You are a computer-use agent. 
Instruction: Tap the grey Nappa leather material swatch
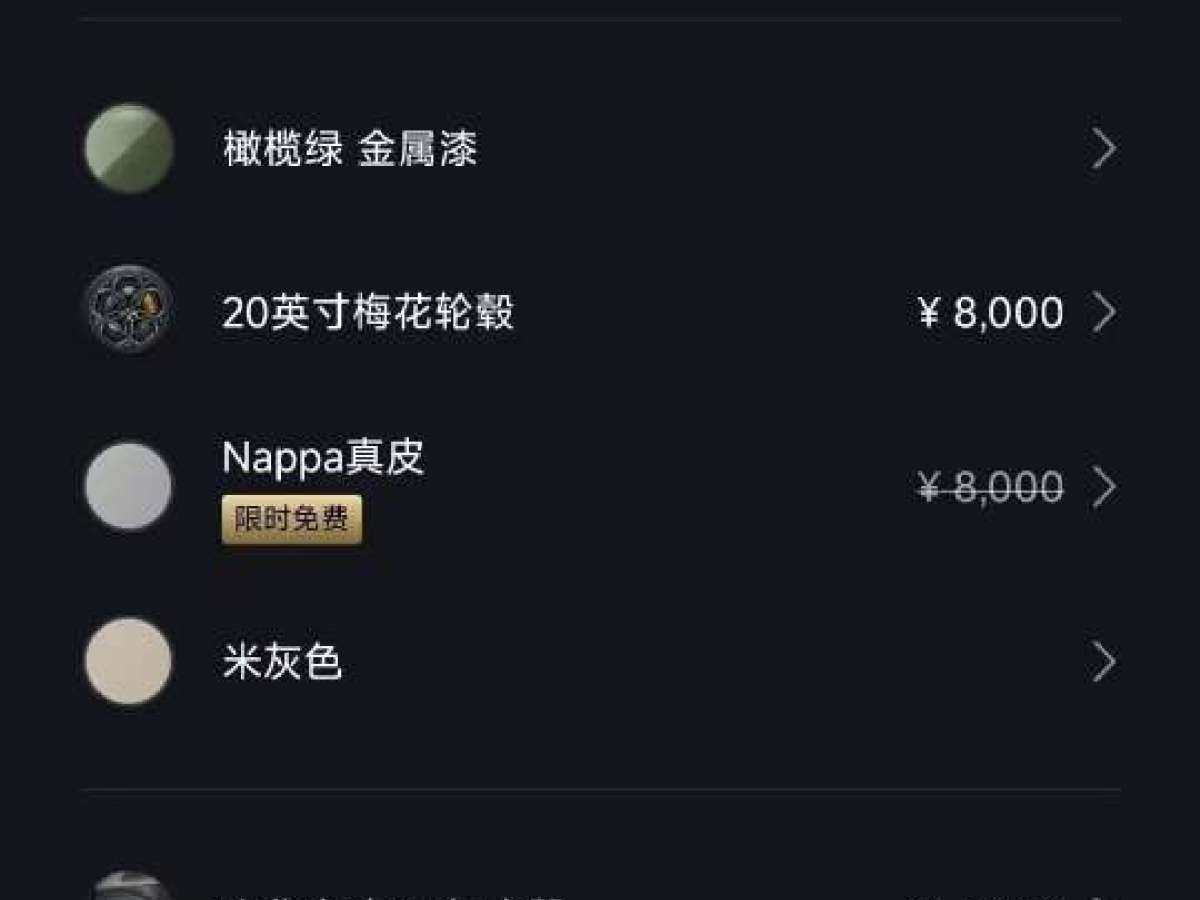coord(129,486)
